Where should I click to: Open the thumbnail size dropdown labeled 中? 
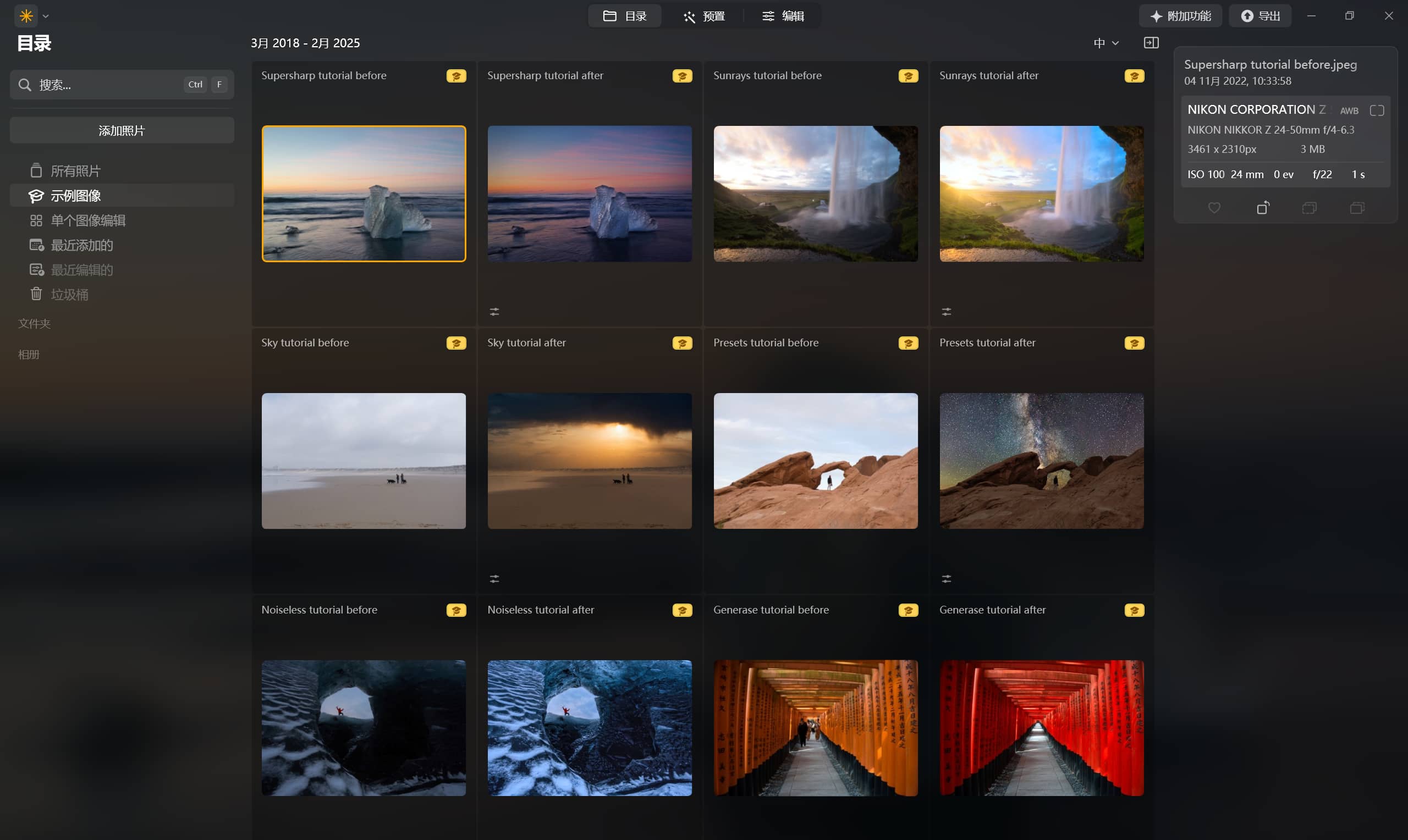[1105, 43]
